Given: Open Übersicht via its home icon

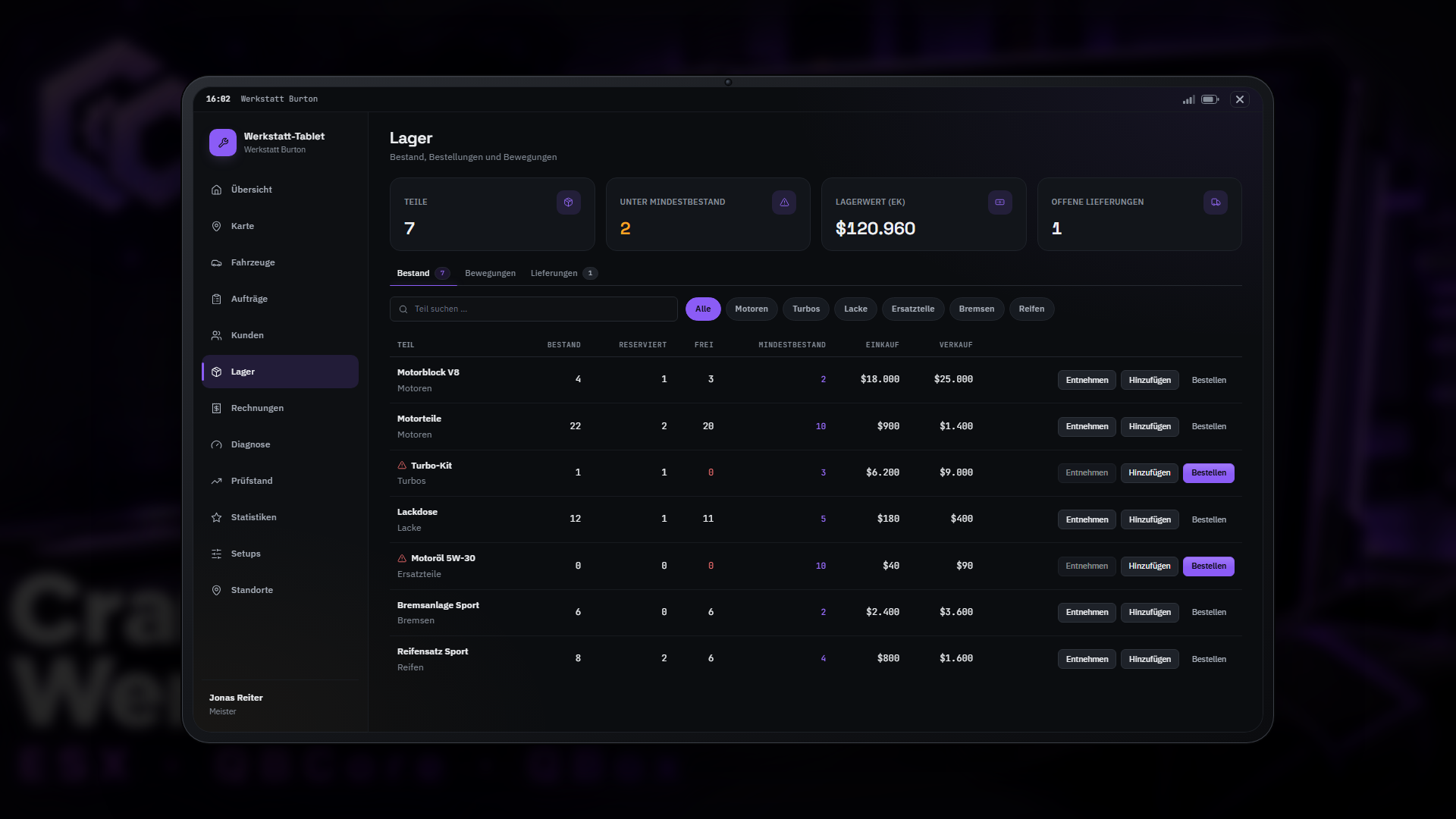Looking at the screenshot, I should click(216, 190).
